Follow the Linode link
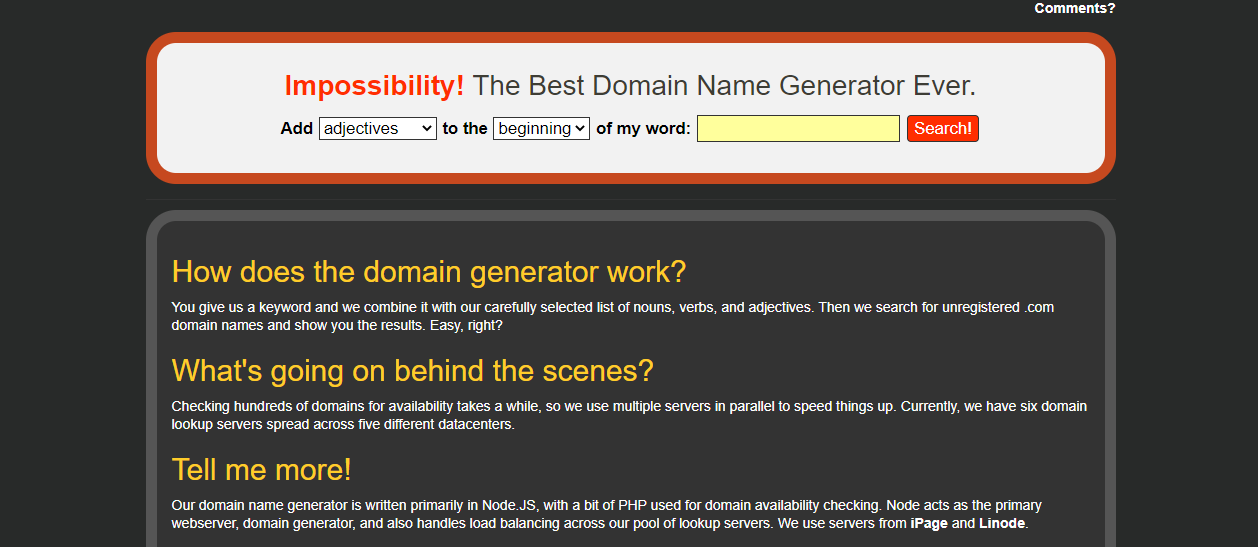 (1002, 523)
